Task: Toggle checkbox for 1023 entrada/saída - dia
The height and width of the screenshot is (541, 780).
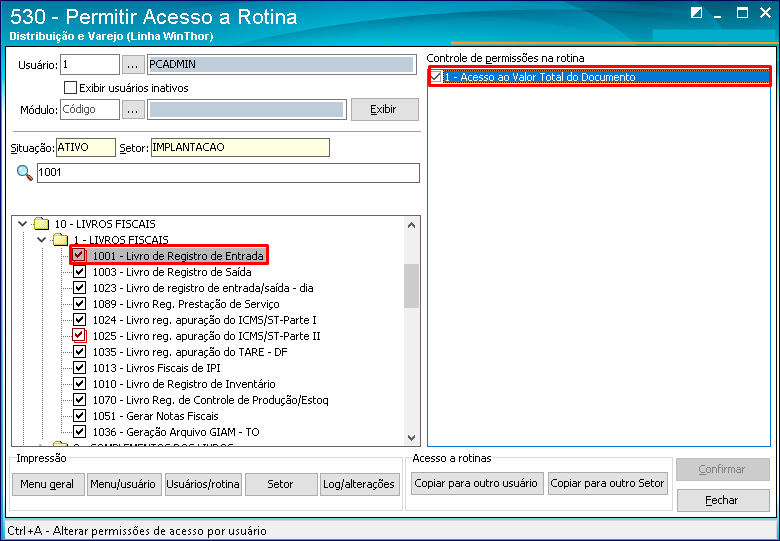Action: click(80, 288)
